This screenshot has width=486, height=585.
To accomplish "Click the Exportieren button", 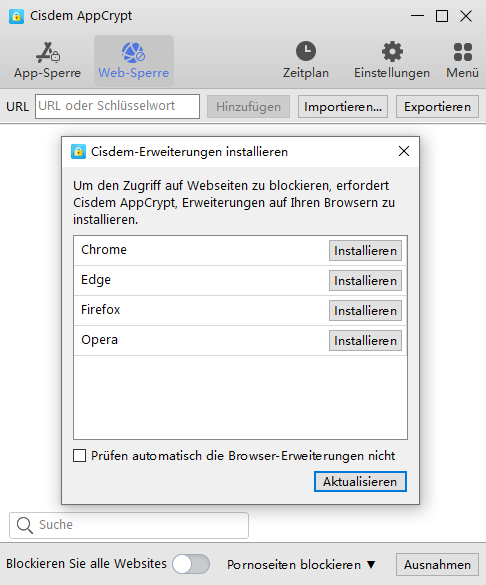I will click(437, 107).
